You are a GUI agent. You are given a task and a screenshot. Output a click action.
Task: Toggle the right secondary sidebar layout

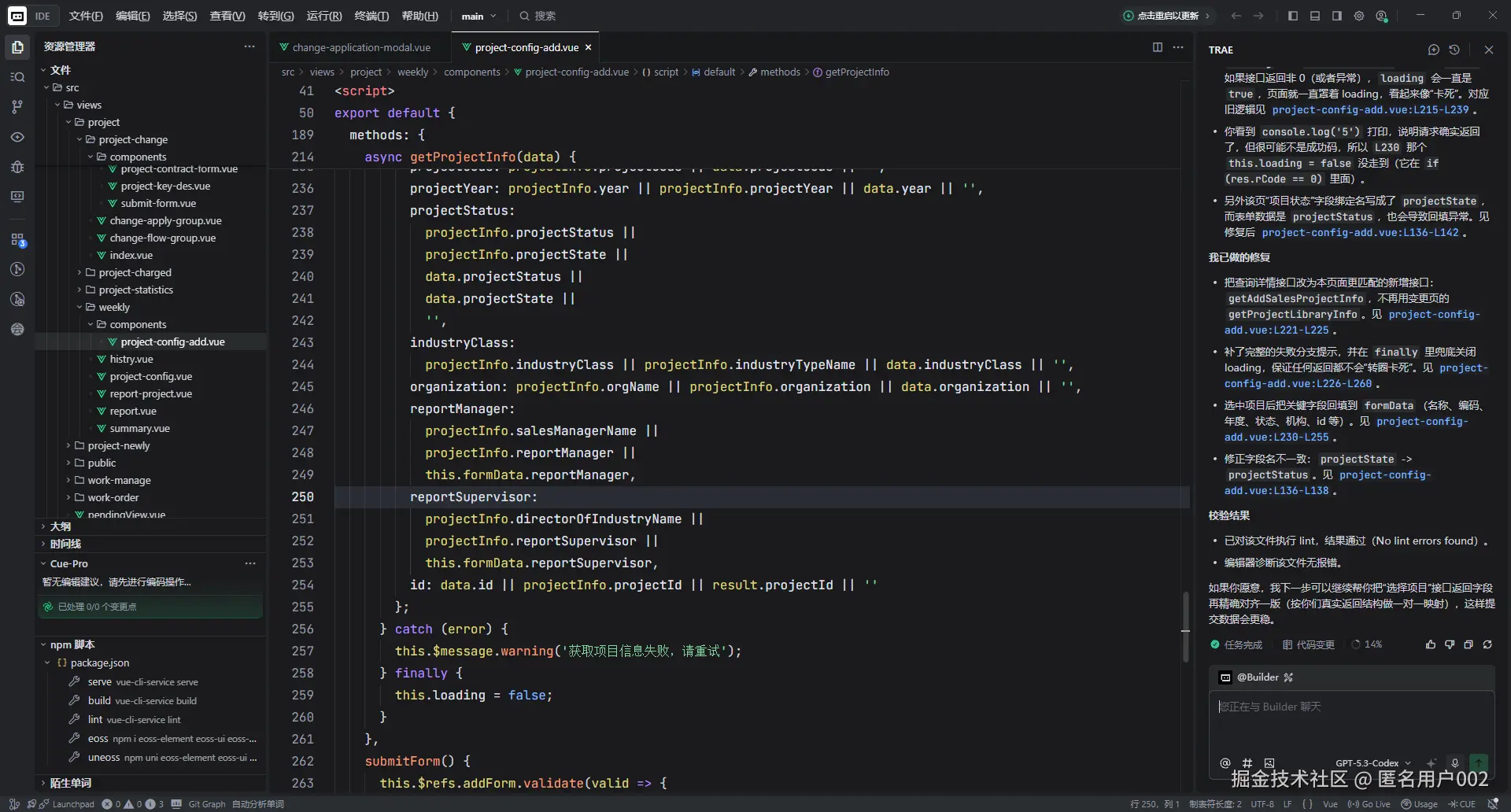(x=1336, y=16)
